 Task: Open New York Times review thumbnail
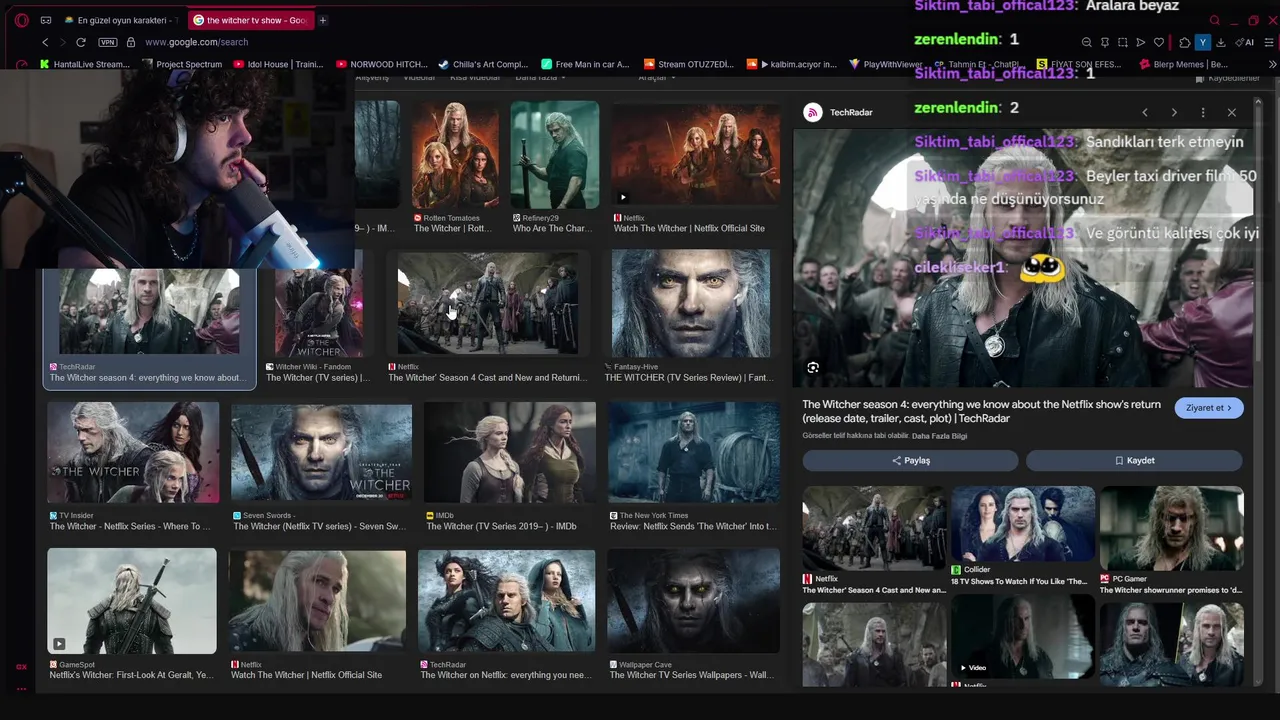(x=694, y=452)
